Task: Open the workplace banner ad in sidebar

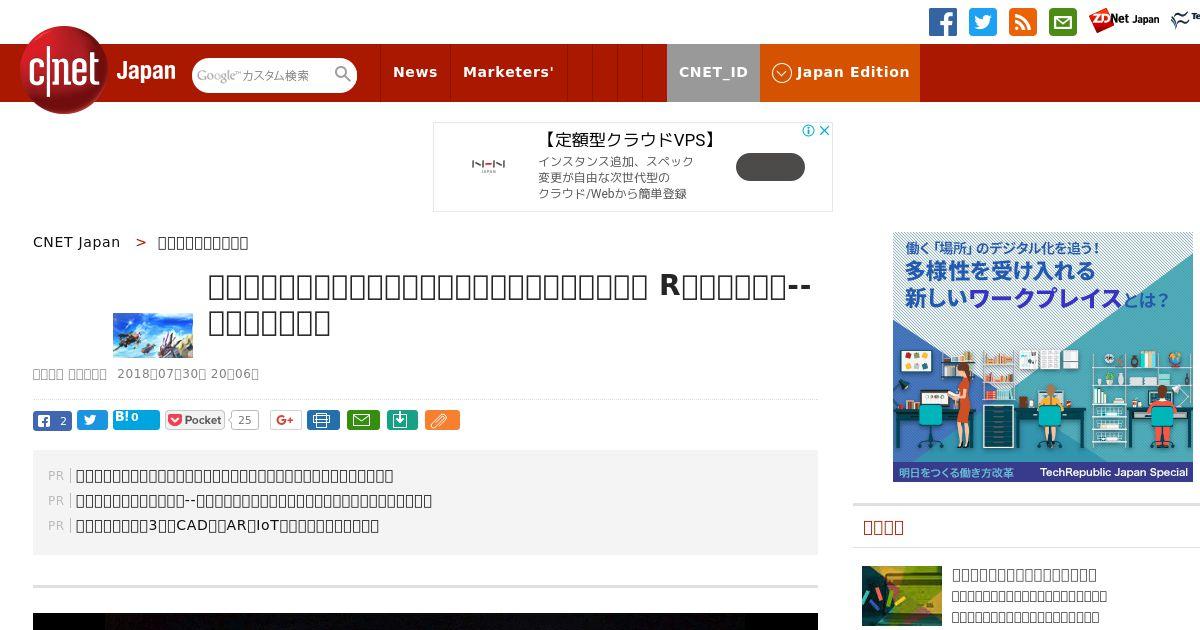Action: [1043, 357]
